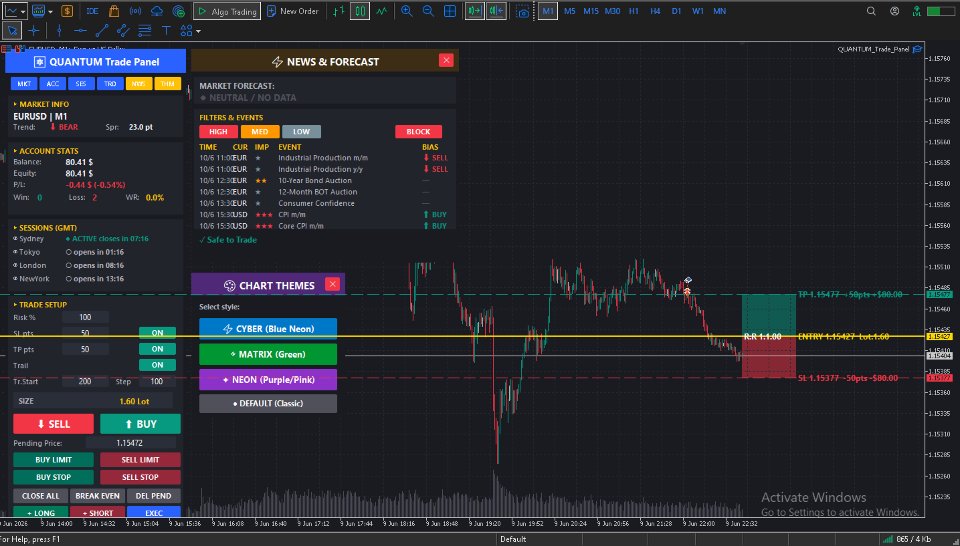
Task: Toggle the MED impact news filter
Action: pyautogui.click(x=260, y=132)
